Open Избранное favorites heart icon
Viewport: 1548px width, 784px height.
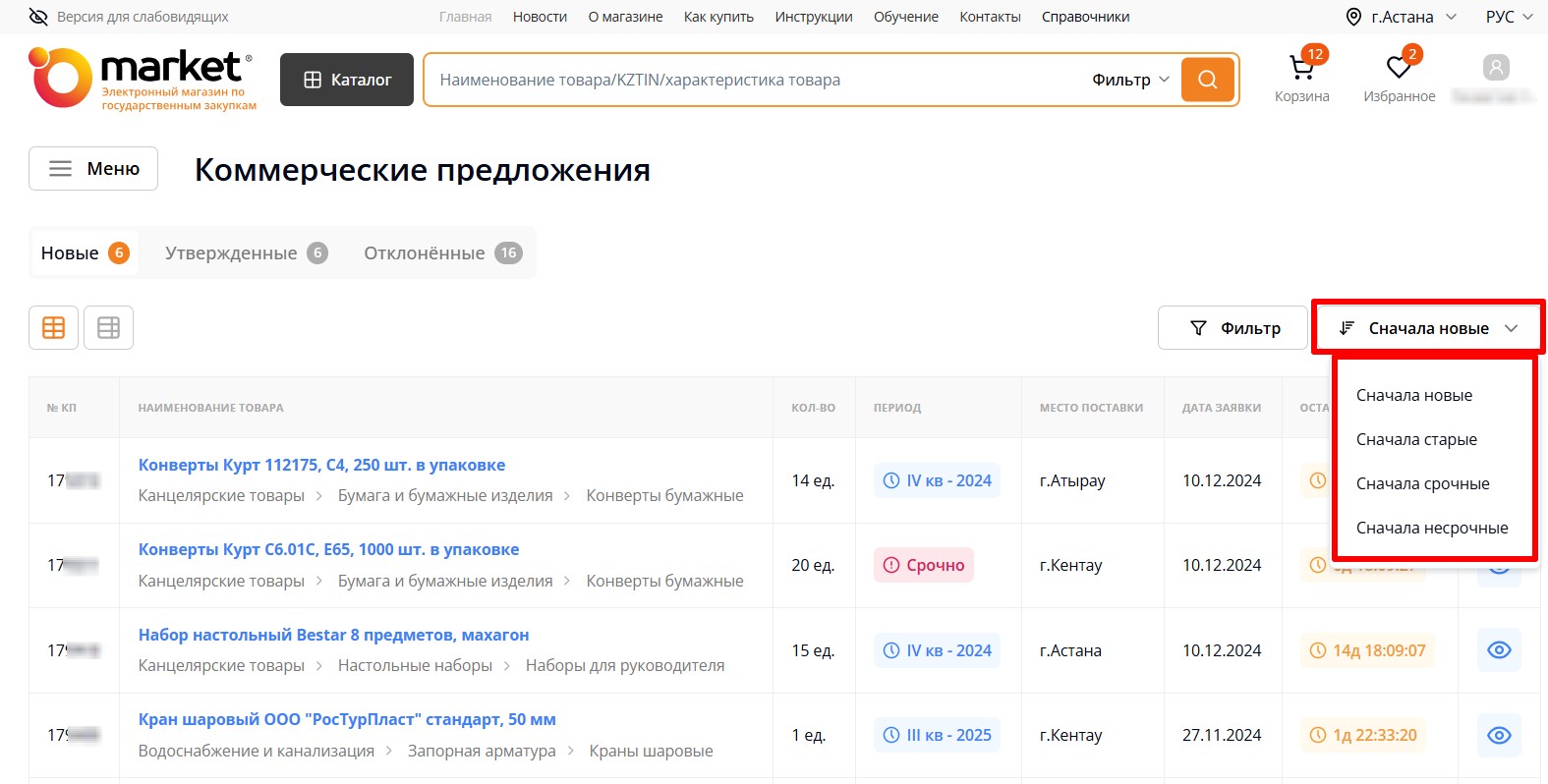point(1399,69)
